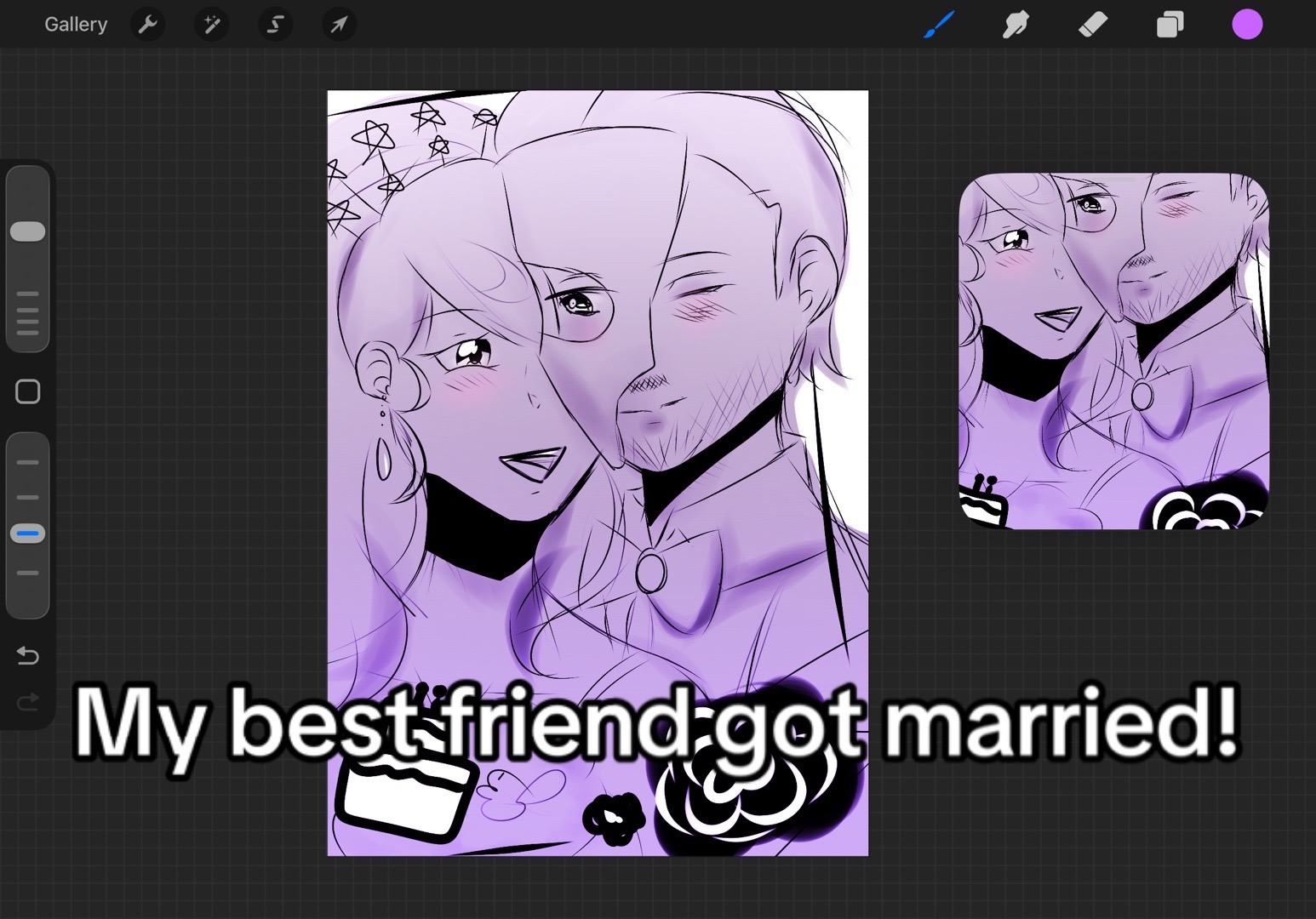
Task: Tap the Undo arrow
Action: (27, 655)
